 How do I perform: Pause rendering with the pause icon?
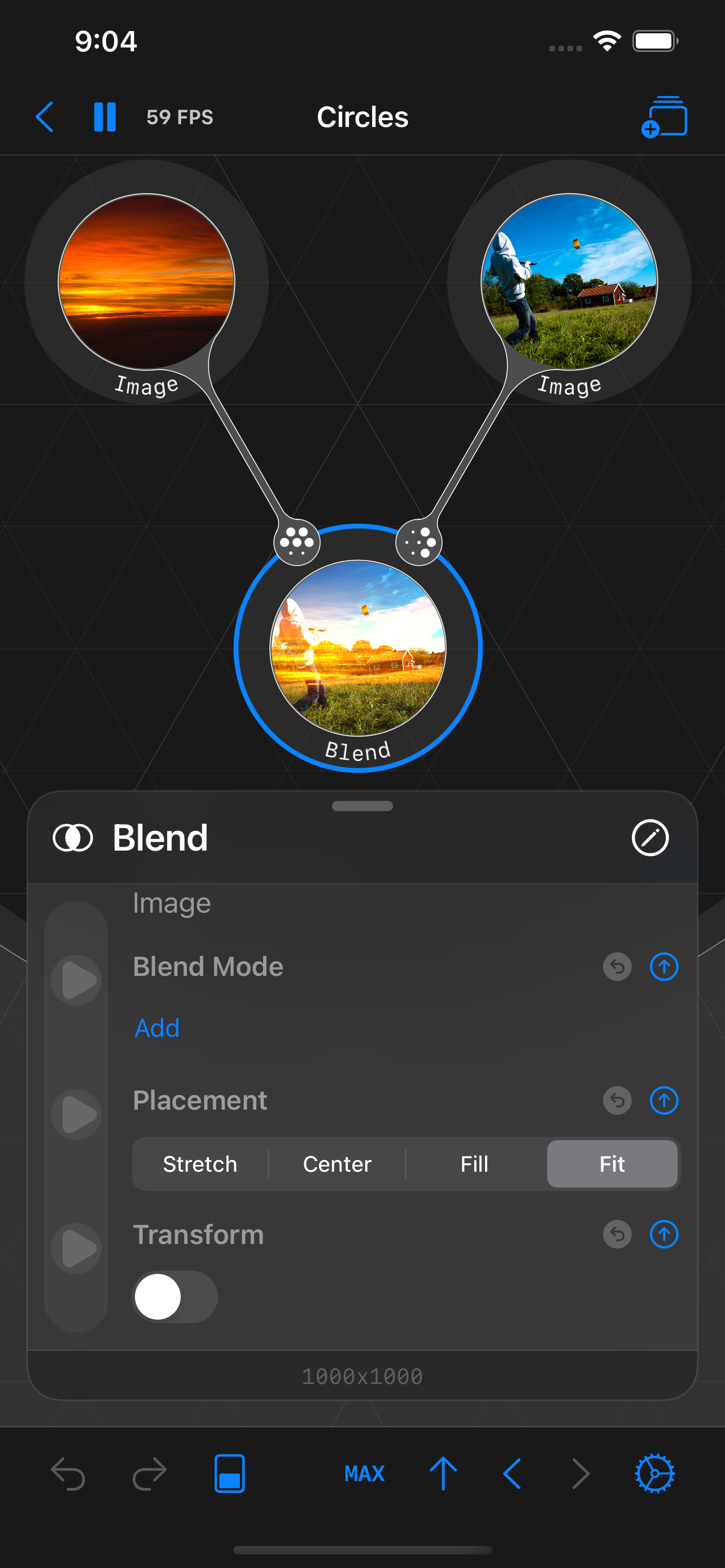click(104, 117)
